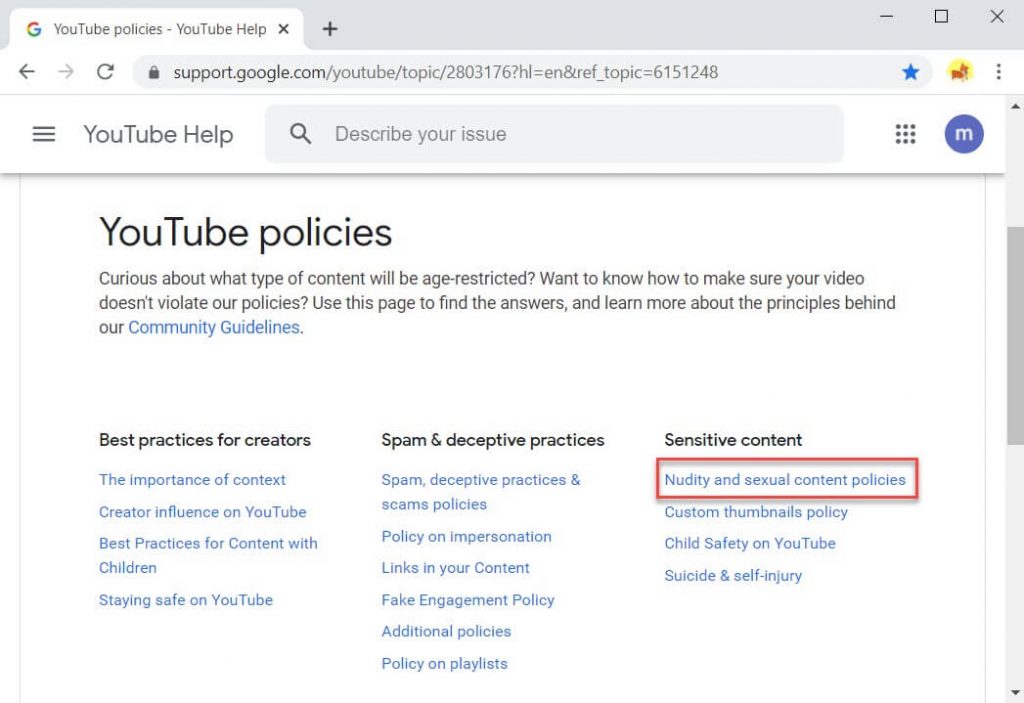The image size is (1024, 703).
Task: Click the 'Describe your issue' search field
Action: click(554, 134)
